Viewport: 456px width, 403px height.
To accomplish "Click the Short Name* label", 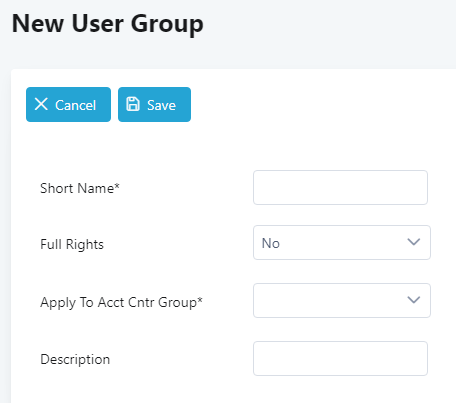I will 80,188.
